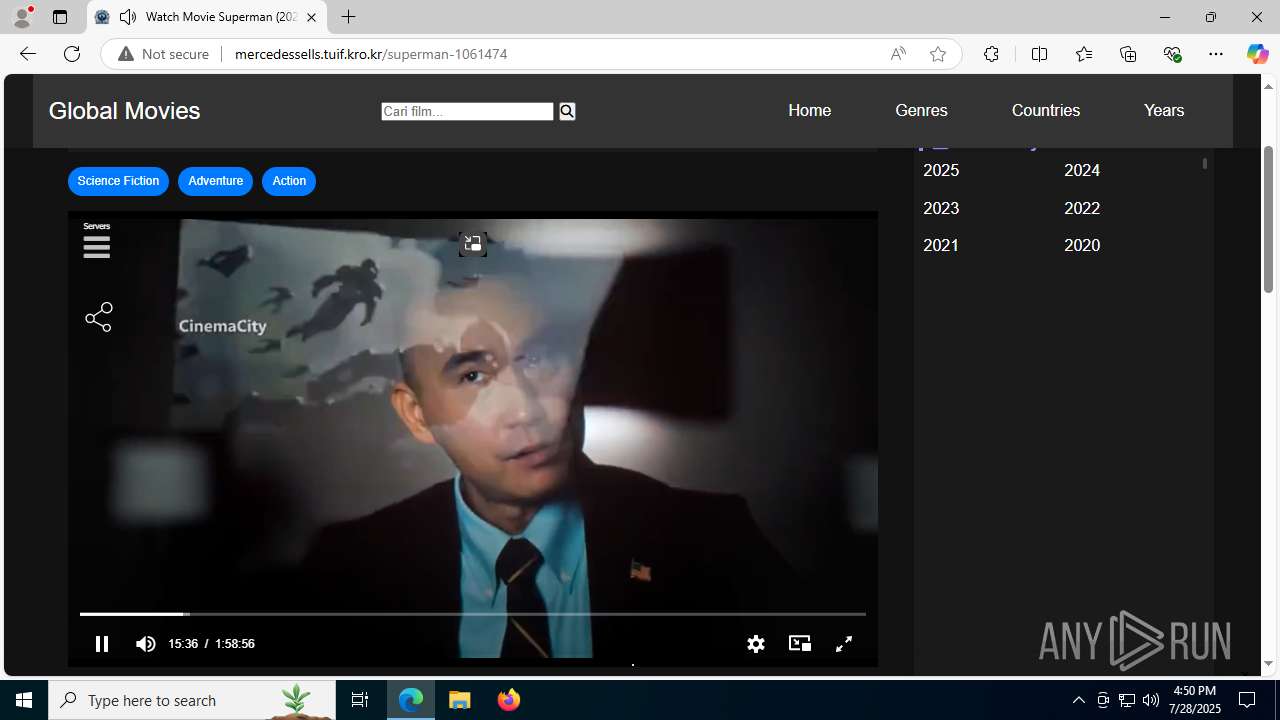The height and width of the screenshot is (720, 1280).
Task: Click the taskbar search box
Action: point(192,700)
